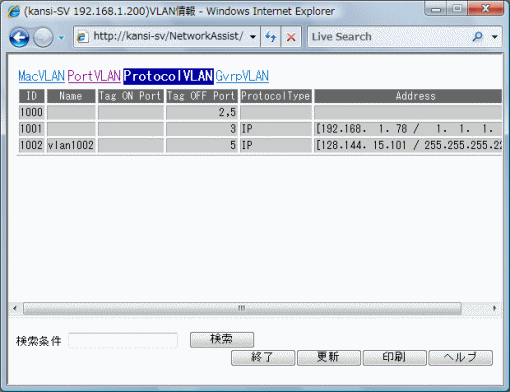The height and width of the screenshot is (392, 510).
Task: Click the browser Forward arrow button
Action: pos(43,37)
